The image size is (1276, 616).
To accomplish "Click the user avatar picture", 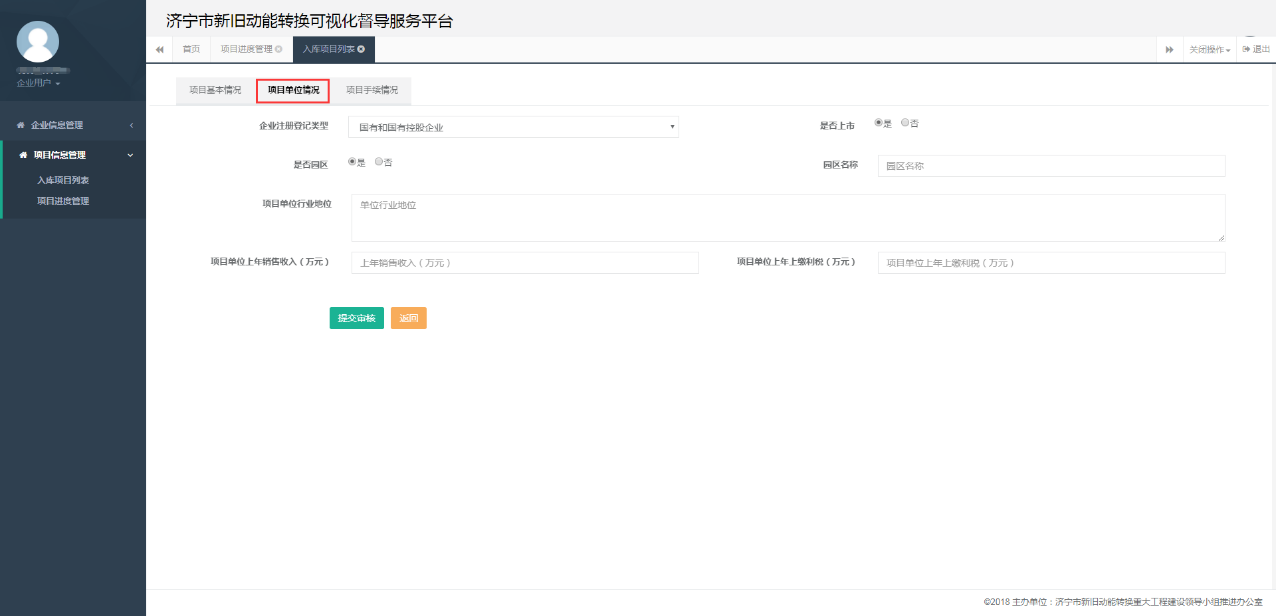I will pyautogui.click(x=37, y=43).
